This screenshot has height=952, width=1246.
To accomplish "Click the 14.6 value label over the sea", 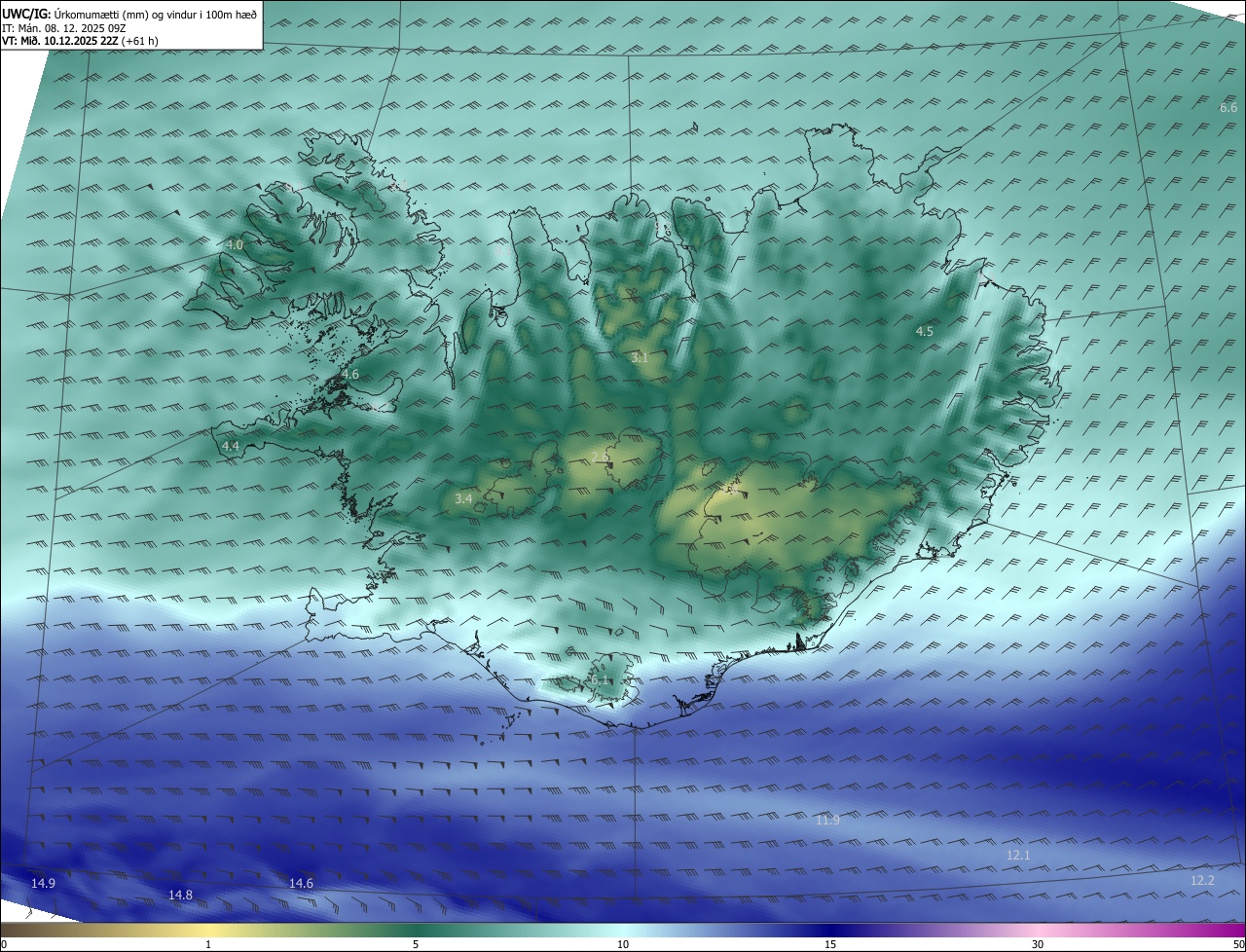I will click(302, 883).
